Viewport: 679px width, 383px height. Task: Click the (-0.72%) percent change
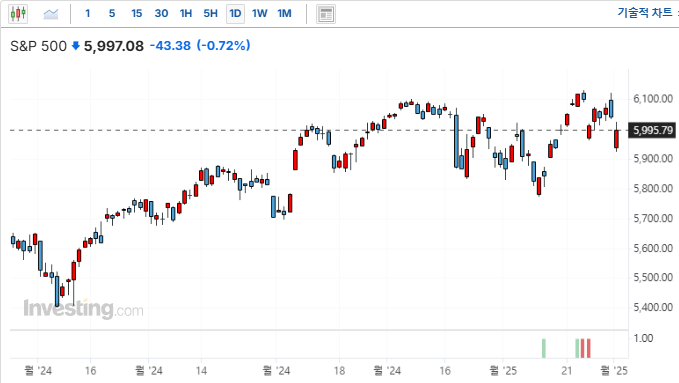pyautogui.click(x=223, y=45)
